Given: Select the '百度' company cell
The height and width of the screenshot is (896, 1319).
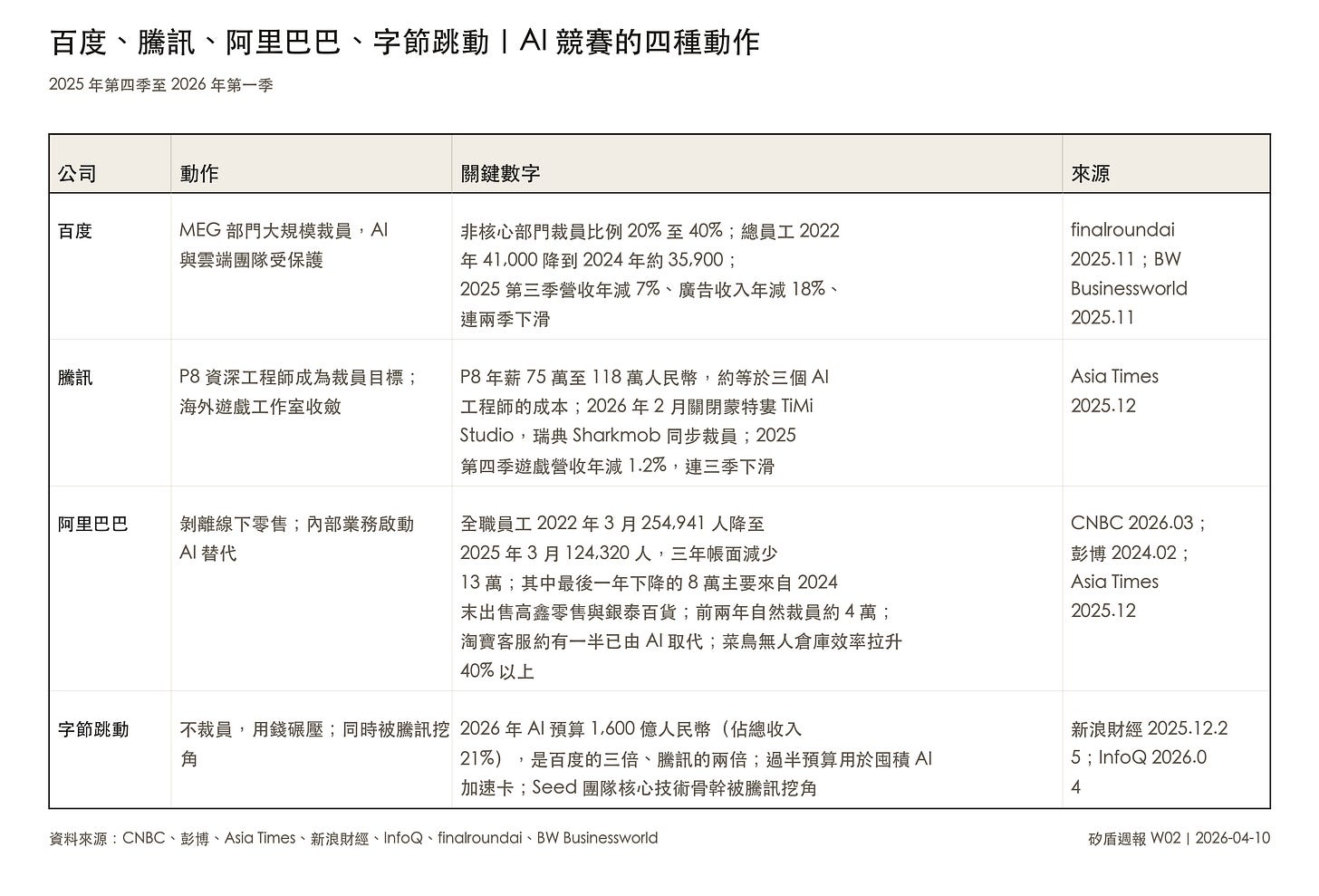Looking at the screenshot, I should pyautogui.click(x=110, y=266).
